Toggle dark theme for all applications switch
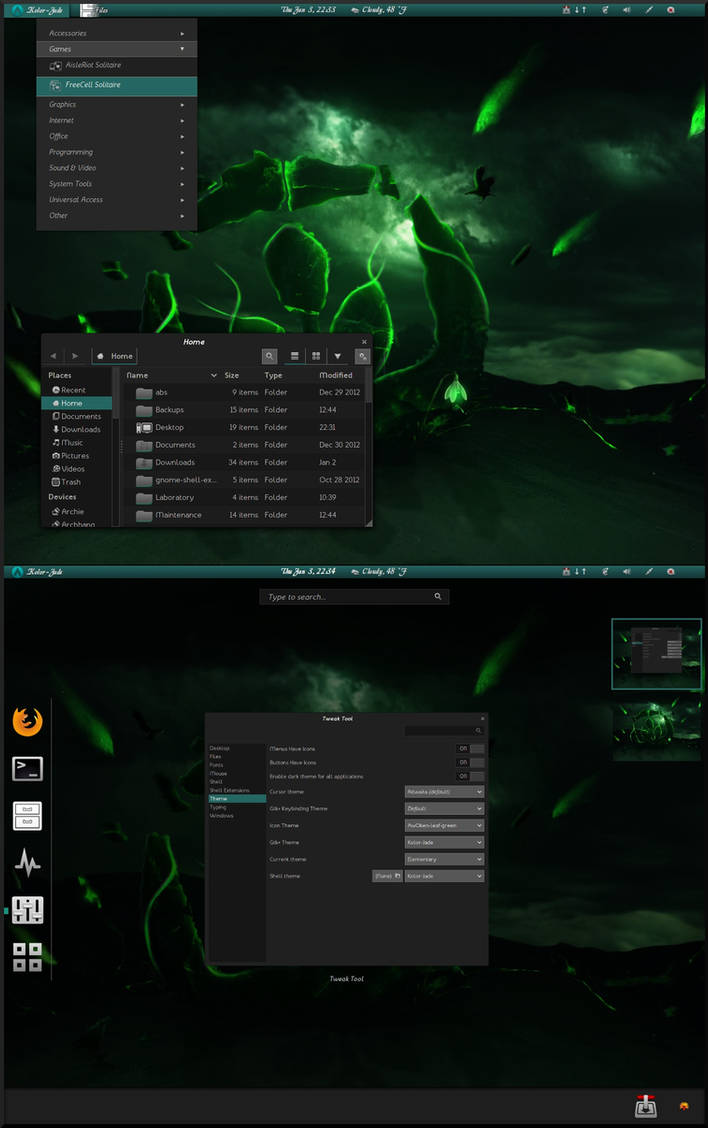 [x=470, y=776]
